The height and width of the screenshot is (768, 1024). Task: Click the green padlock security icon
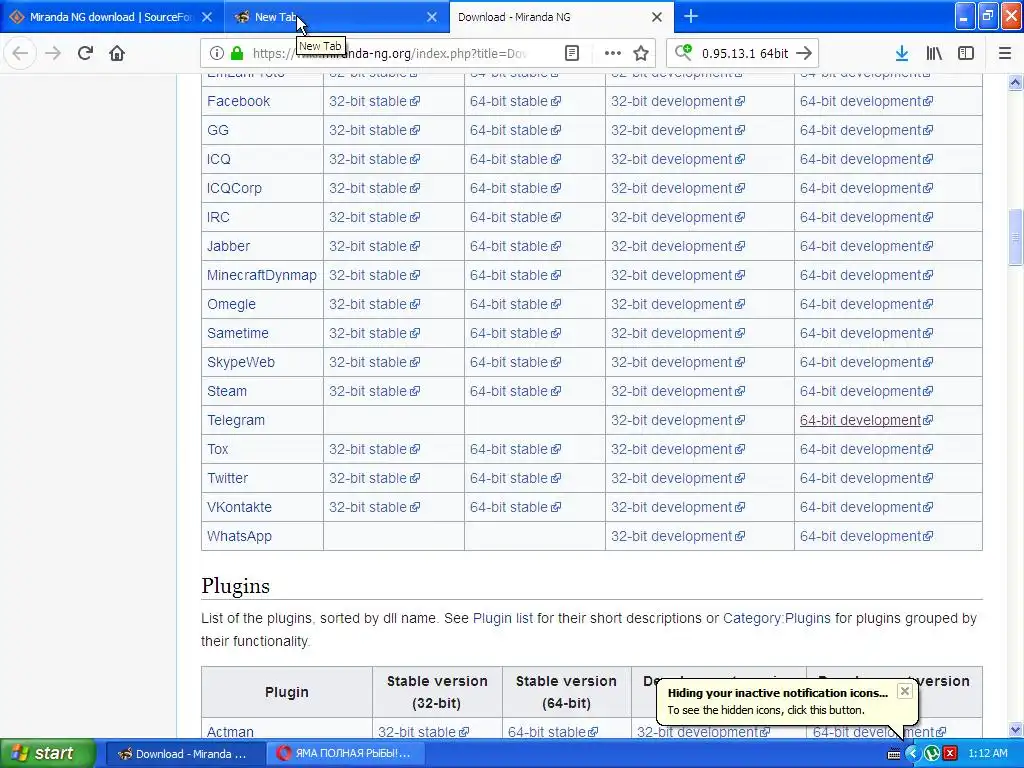[237, 53]
